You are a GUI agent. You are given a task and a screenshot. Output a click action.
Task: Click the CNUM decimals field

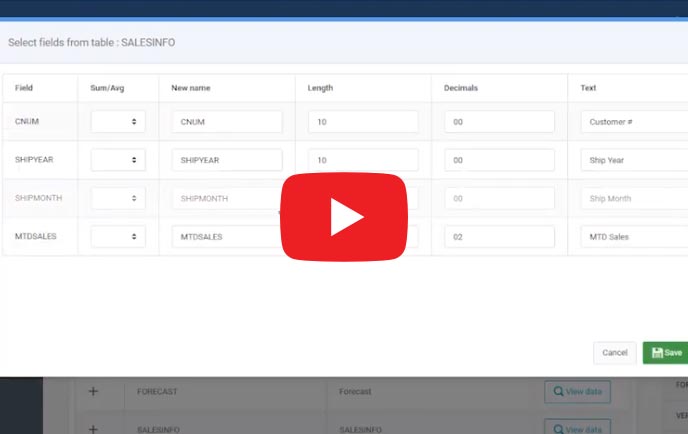[x=499, y=122]
